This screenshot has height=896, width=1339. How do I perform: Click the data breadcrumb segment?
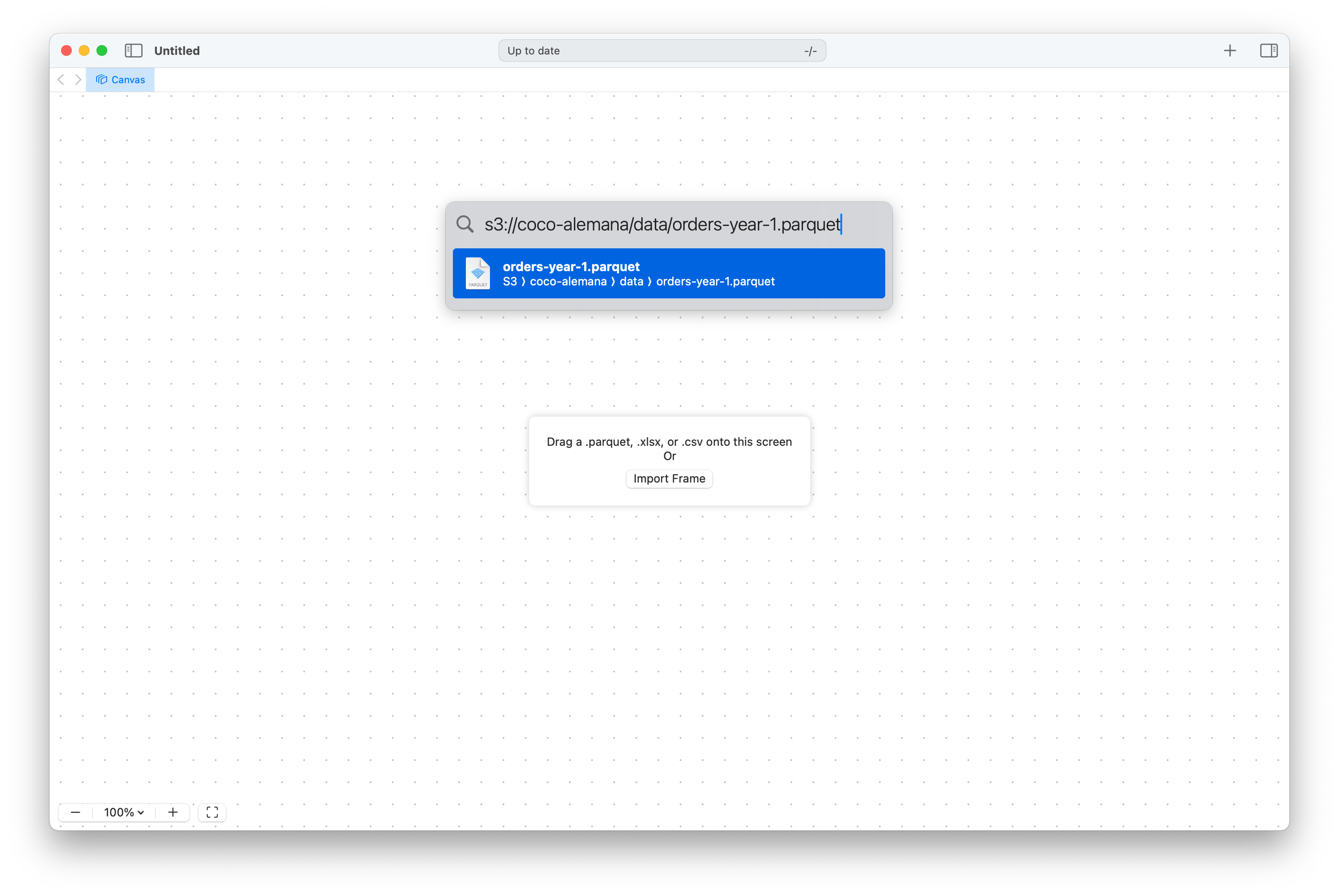tap(632, 281)
